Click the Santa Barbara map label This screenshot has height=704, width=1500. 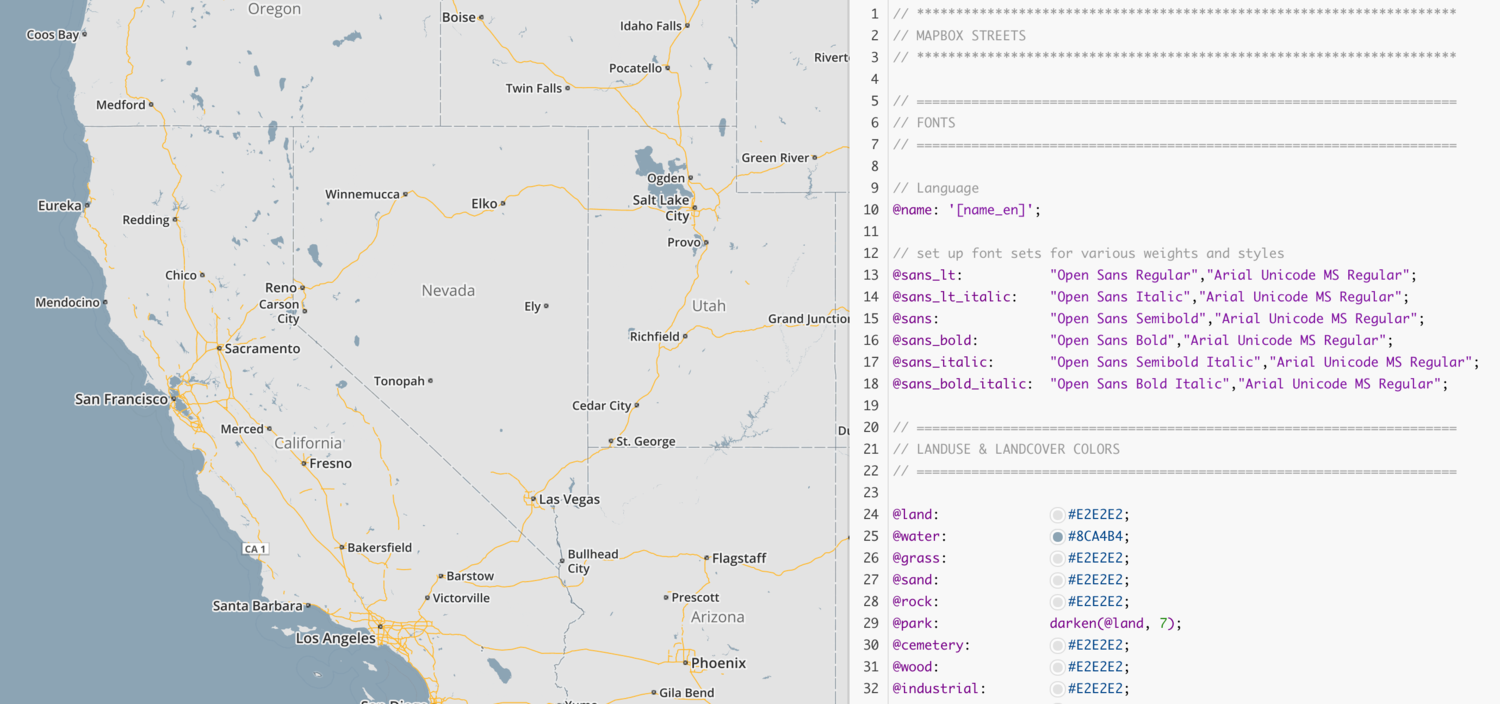(x=257, y=606)
